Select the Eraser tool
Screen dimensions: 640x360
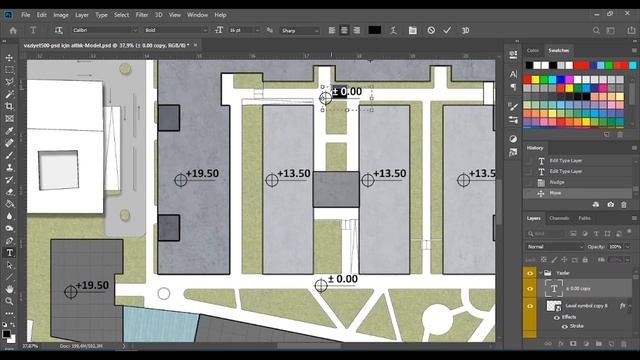point(9,192)
